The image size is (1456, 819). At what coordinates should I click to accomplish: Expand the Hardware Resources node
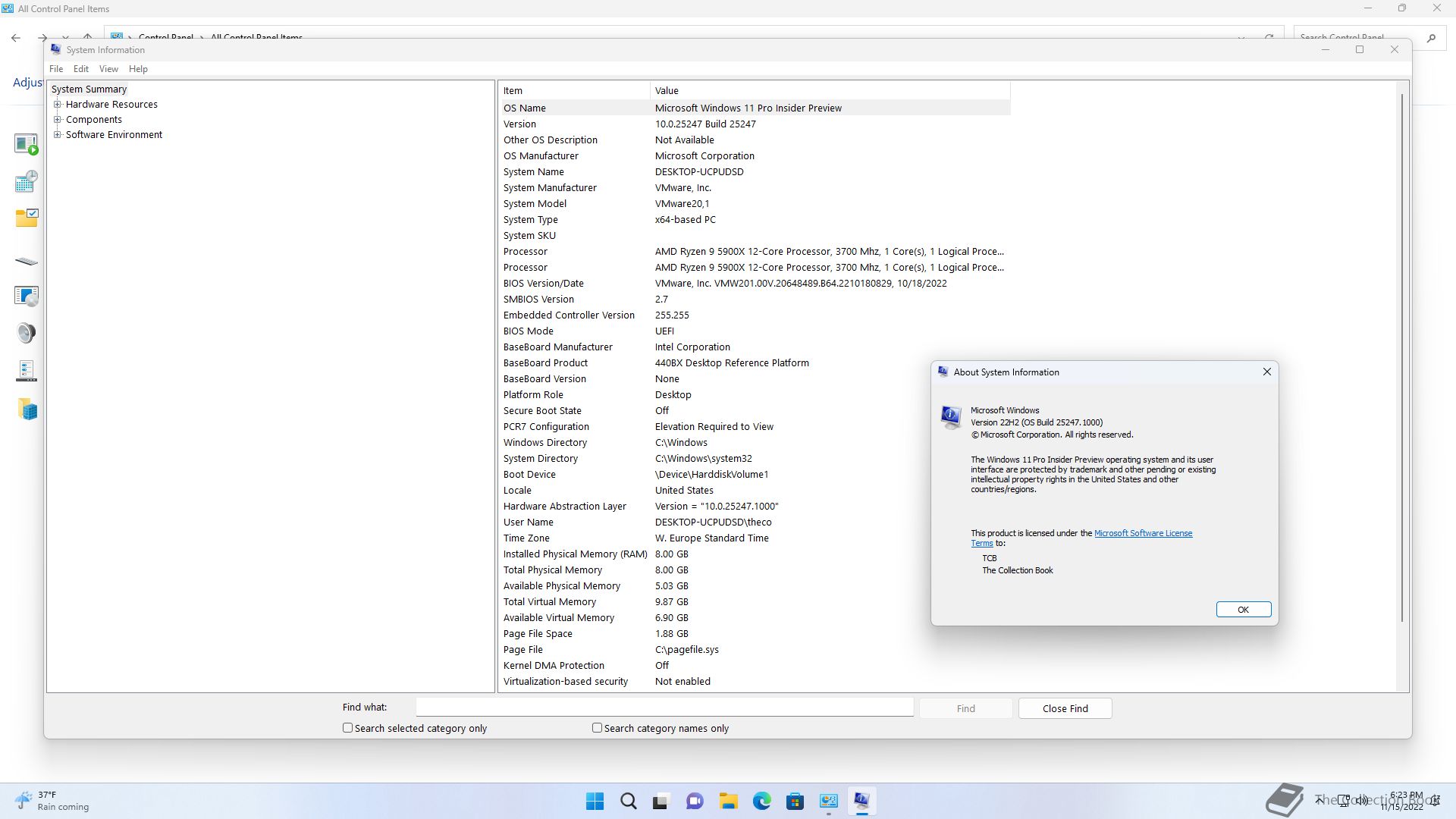point(57,105)
